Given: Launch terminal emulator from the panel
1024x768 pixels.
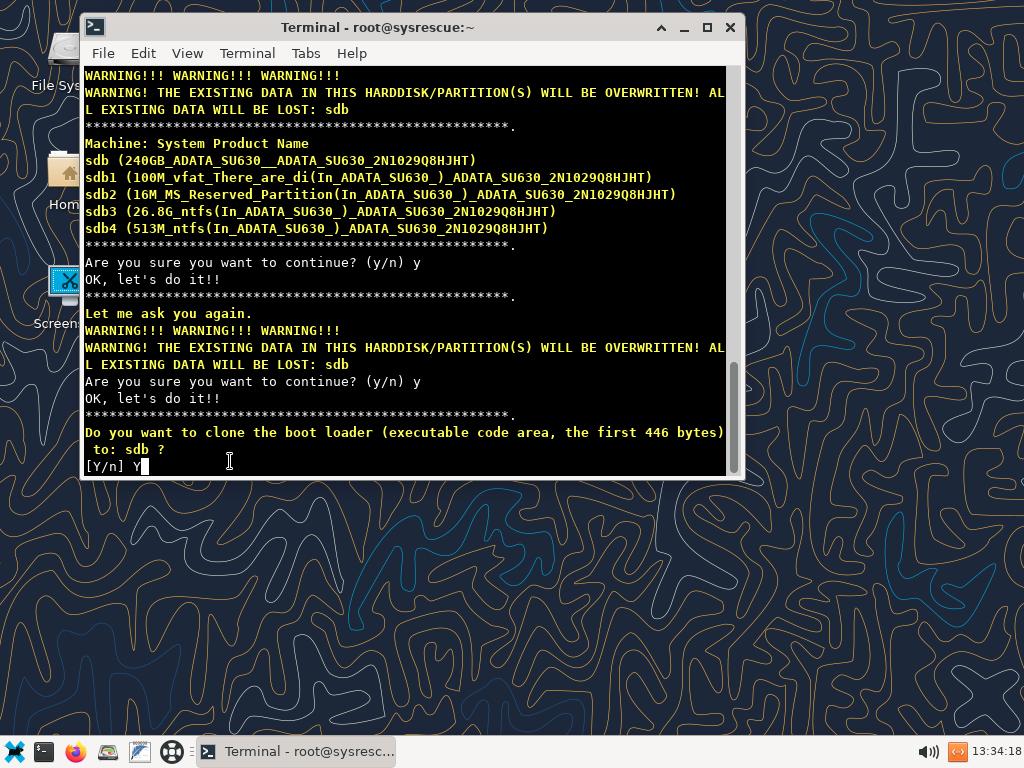Looking at the screenshot, I should (x=44, y=752).
